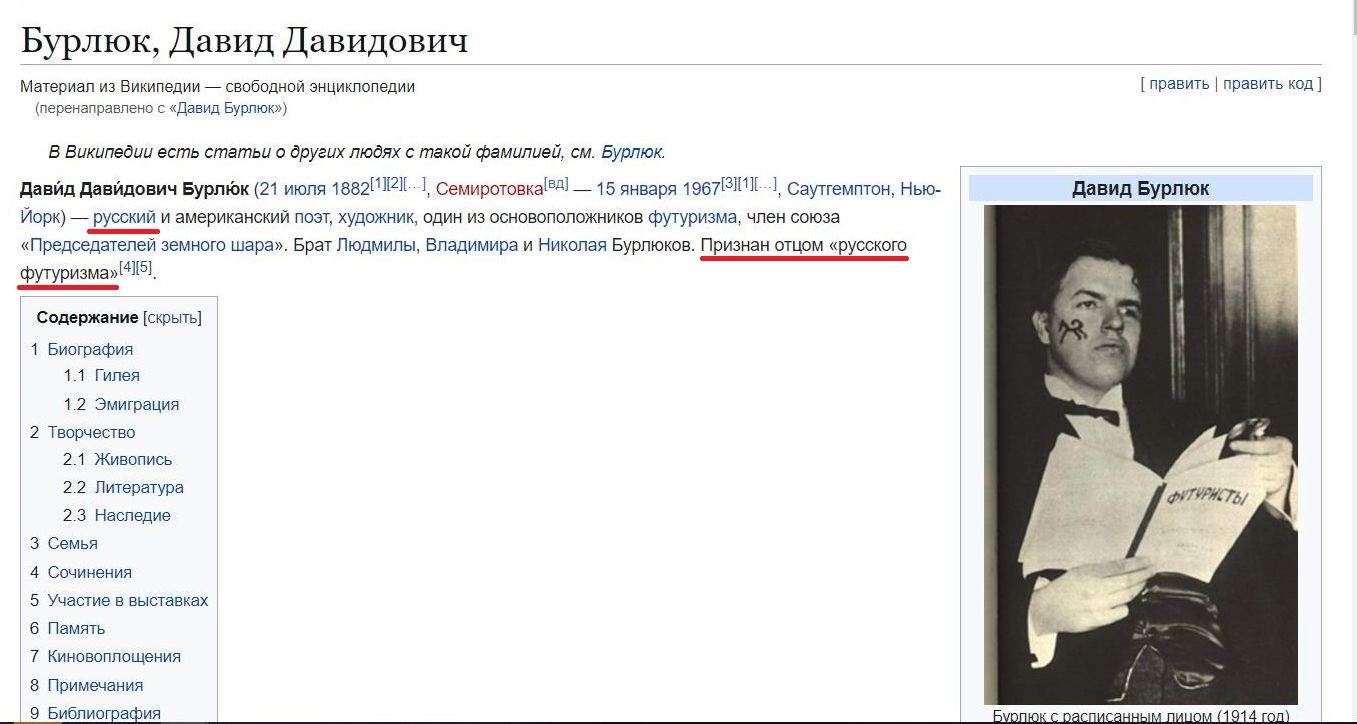The width and height of the screenshot is (1357, 724).
Task: Click the 'править код' link
Action: tap(1268, 83)
